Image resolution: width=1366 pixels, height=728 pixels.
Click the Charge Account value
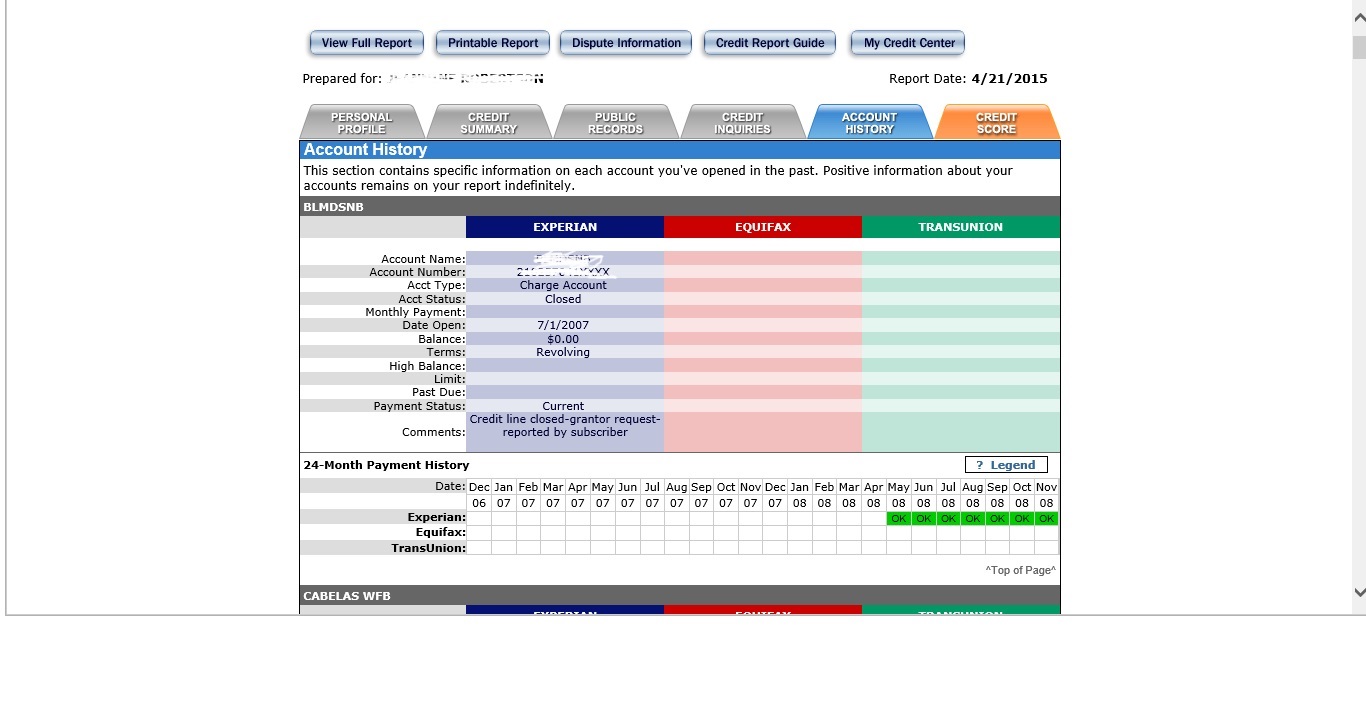coord(563,285)
